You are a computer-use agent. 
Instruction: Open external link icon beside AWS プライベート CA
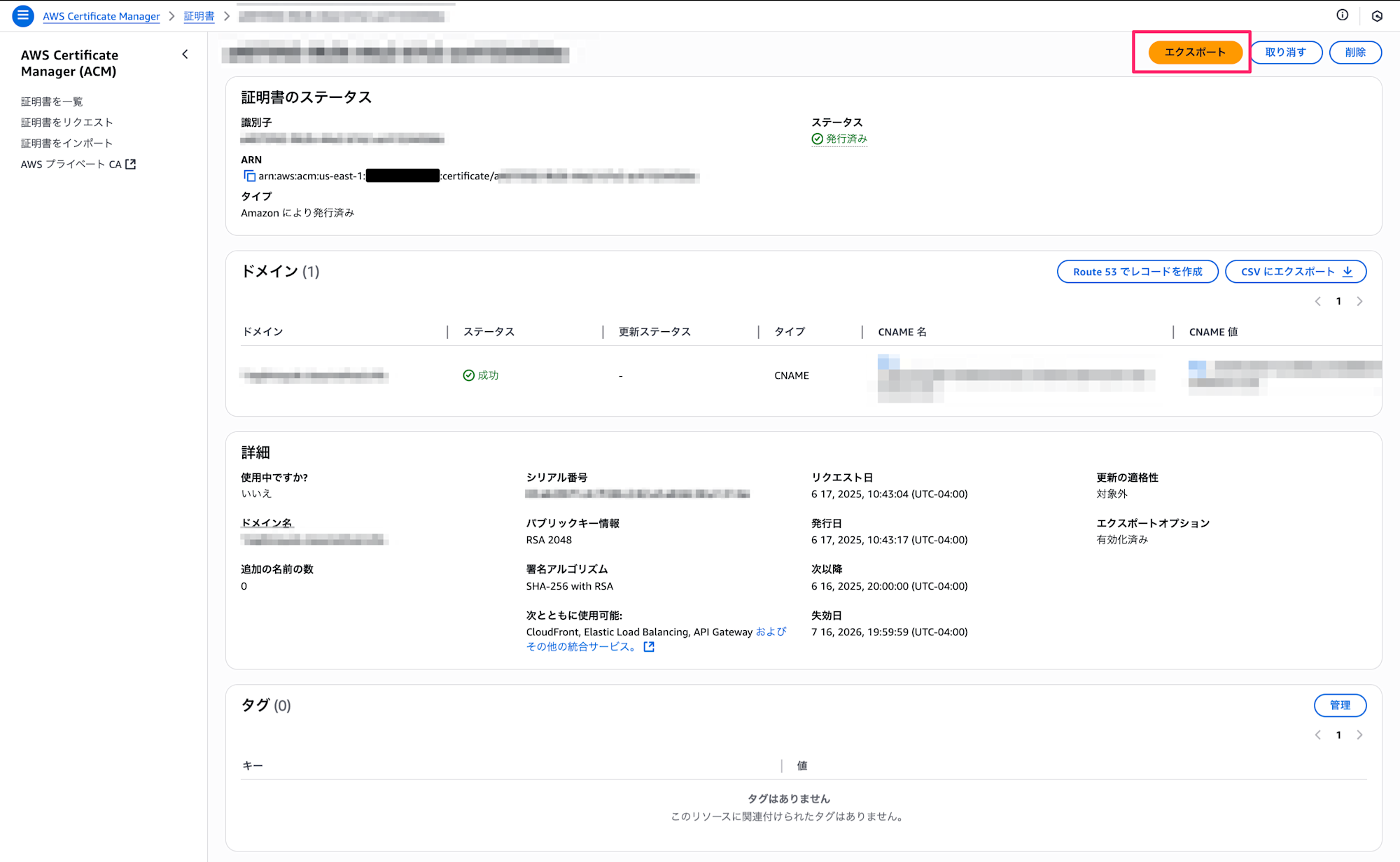click(x=130, y=164)
